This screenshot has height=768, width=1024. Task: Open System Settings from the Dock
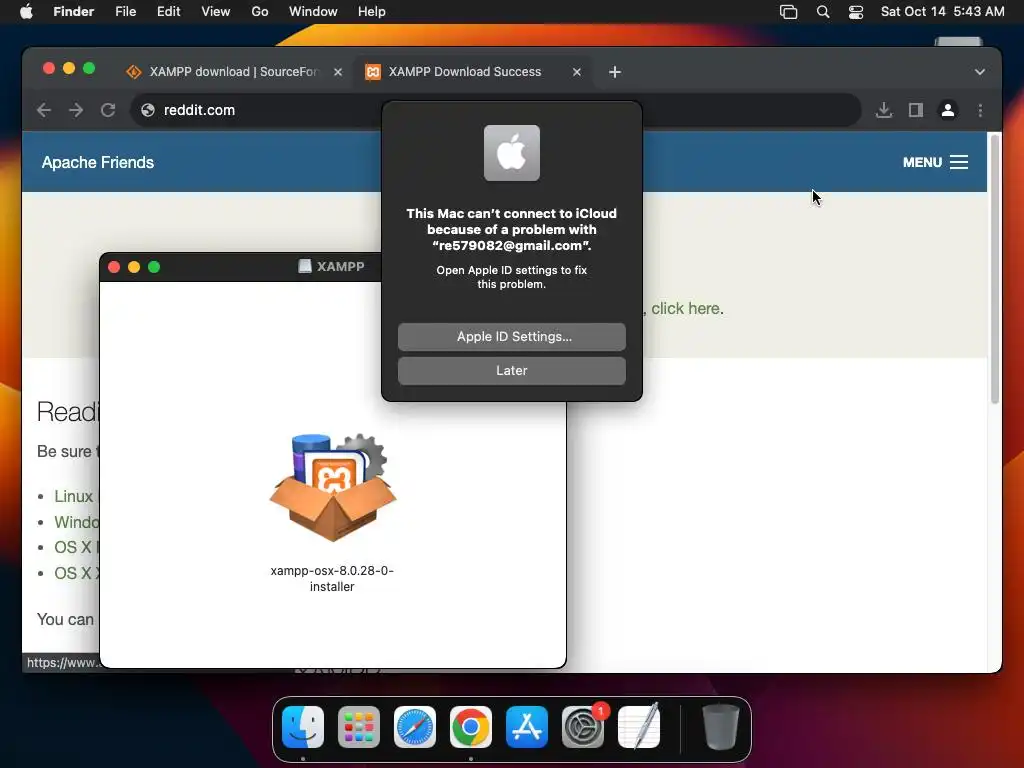pyautogui.click(x=583, y=727)
